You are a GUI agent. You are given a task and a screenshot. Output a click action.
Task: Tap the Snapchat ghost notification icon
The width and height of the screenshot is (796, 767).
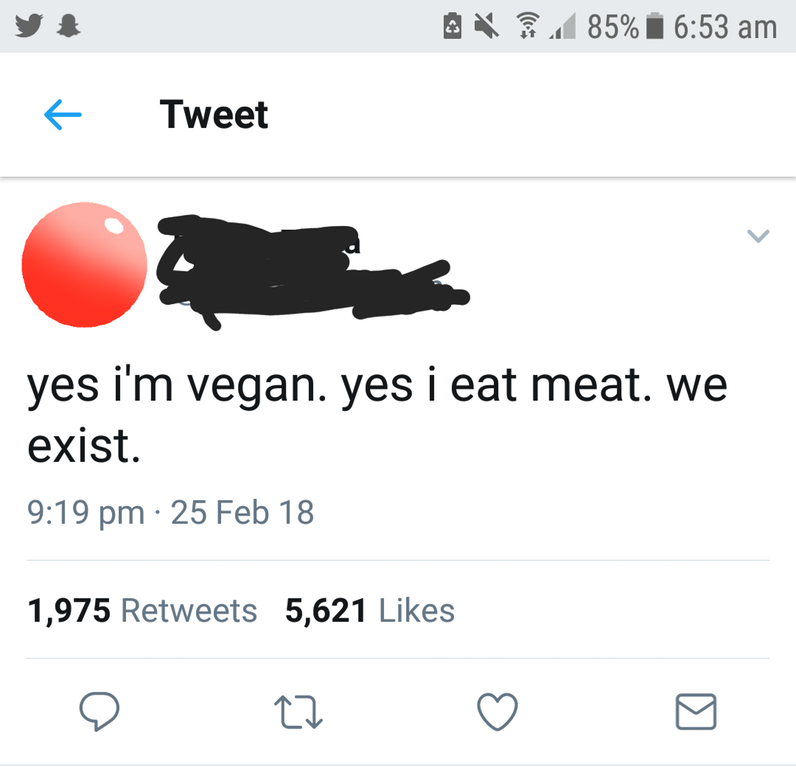coord(69,26)
